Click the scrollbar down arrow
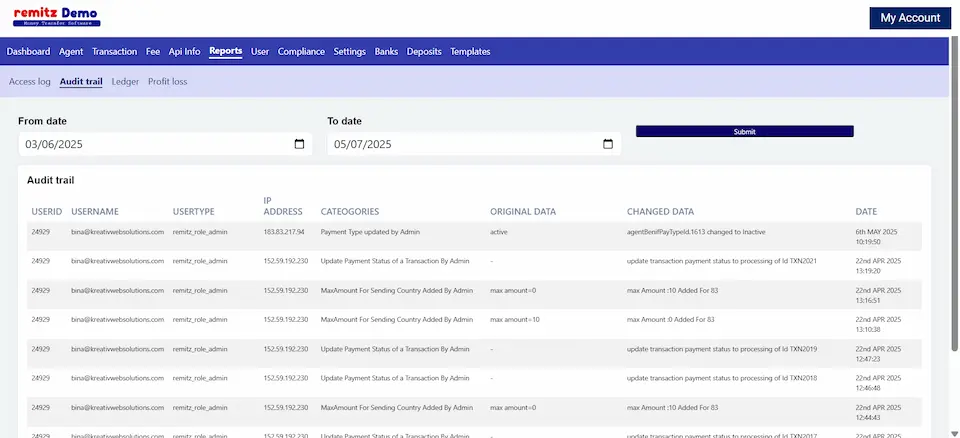The width and height of the screenshot is (960, 438). click(x=953, y=432)
